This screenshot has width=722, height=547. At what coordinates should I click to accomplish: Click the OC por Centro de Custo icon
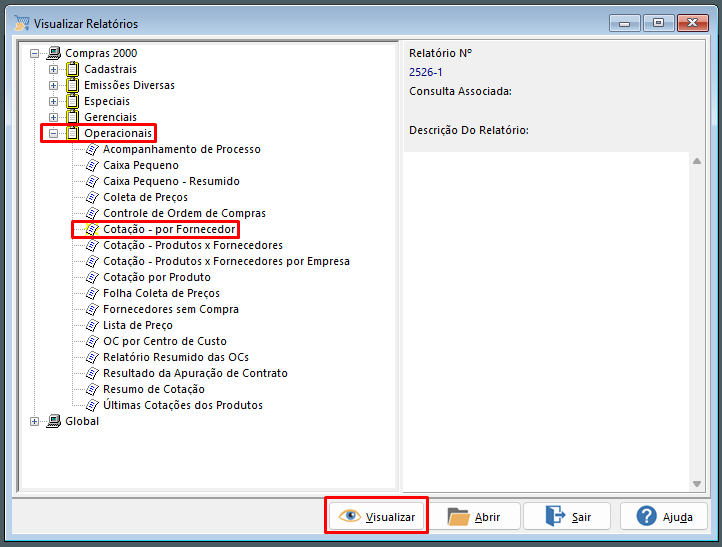[92, 341]
